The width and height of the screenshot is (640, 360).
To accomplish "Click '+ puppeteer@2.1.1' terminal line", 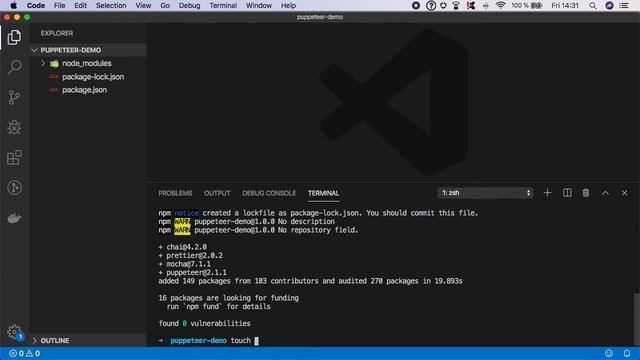I will 193,272.
